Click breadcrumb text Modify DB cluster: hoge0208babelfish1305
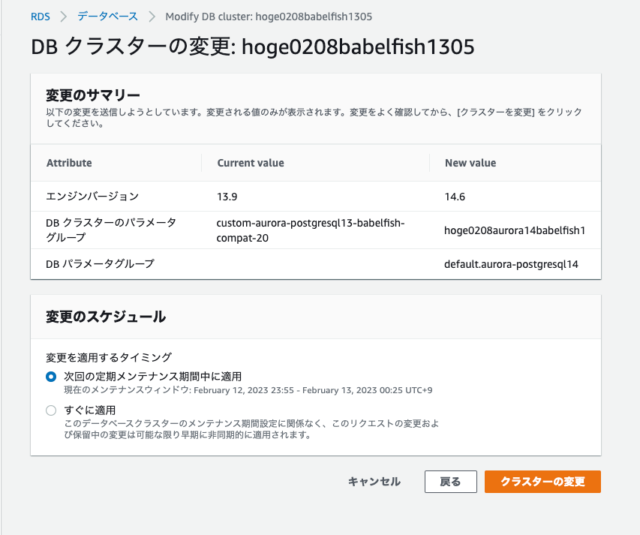Image resolution: width=640 pixels, height=535 pixels. [269, 17]
